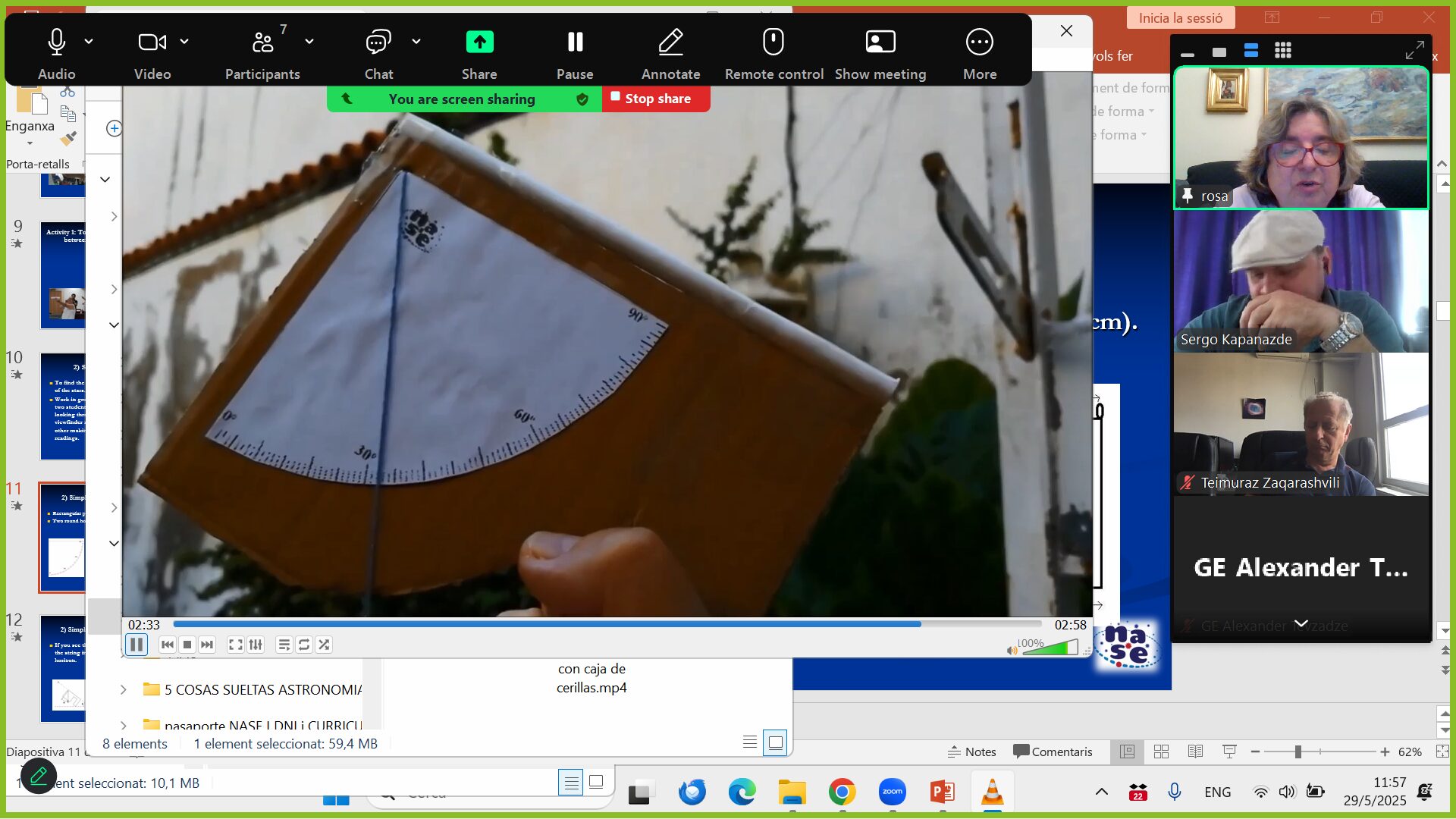Screen dimensions: 1456x819
Task: Zoom in with the plus button
Action: click(1385, 752)
